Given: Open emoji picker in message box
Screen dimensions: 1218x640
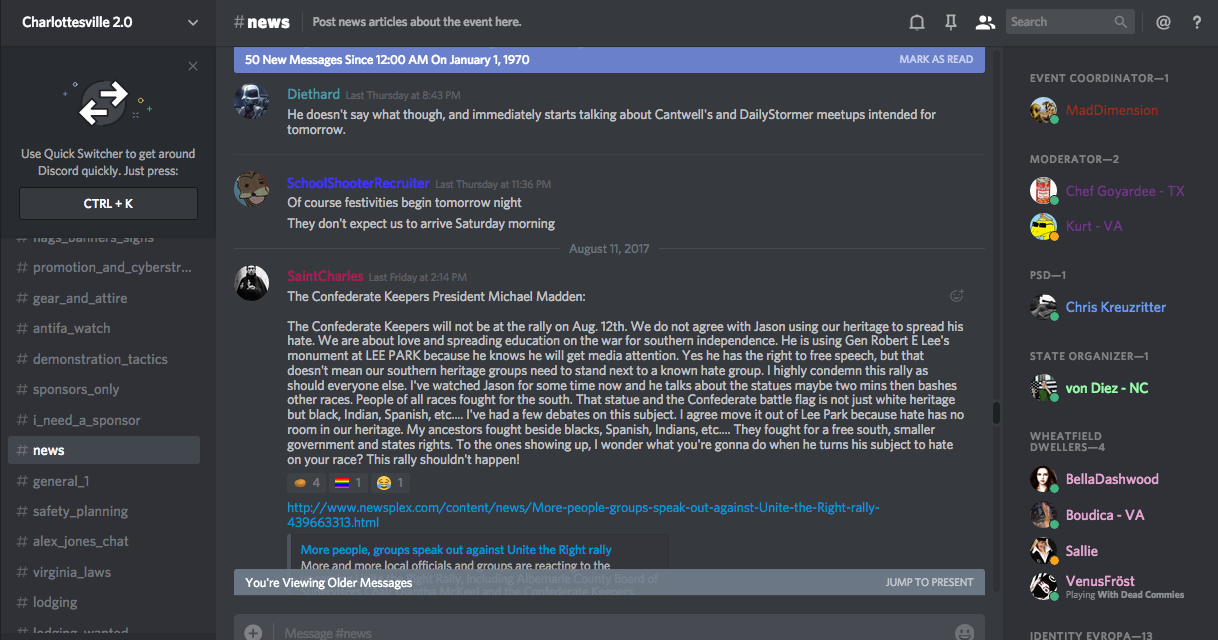Looking at the screenshot, I should tap(964, 632).
